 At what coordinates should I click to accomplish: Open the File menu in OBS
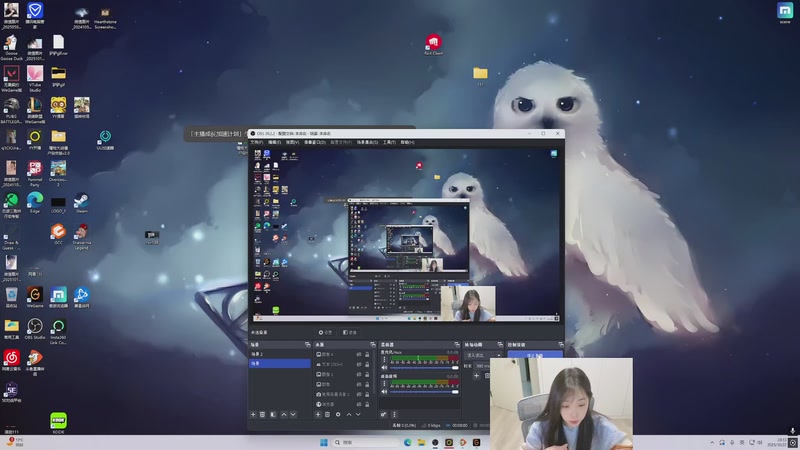pos(257,142)
